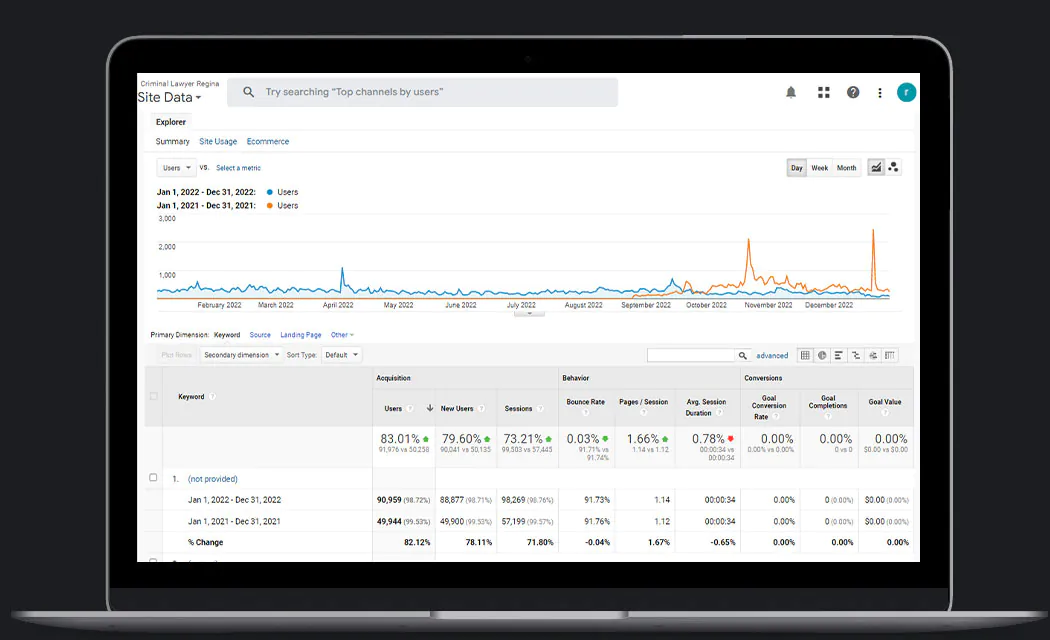Image resolution: width=1050 pixels, height=640 pixels.
Task: Switch to the Site Usage tab
Action: pos(218,142)
